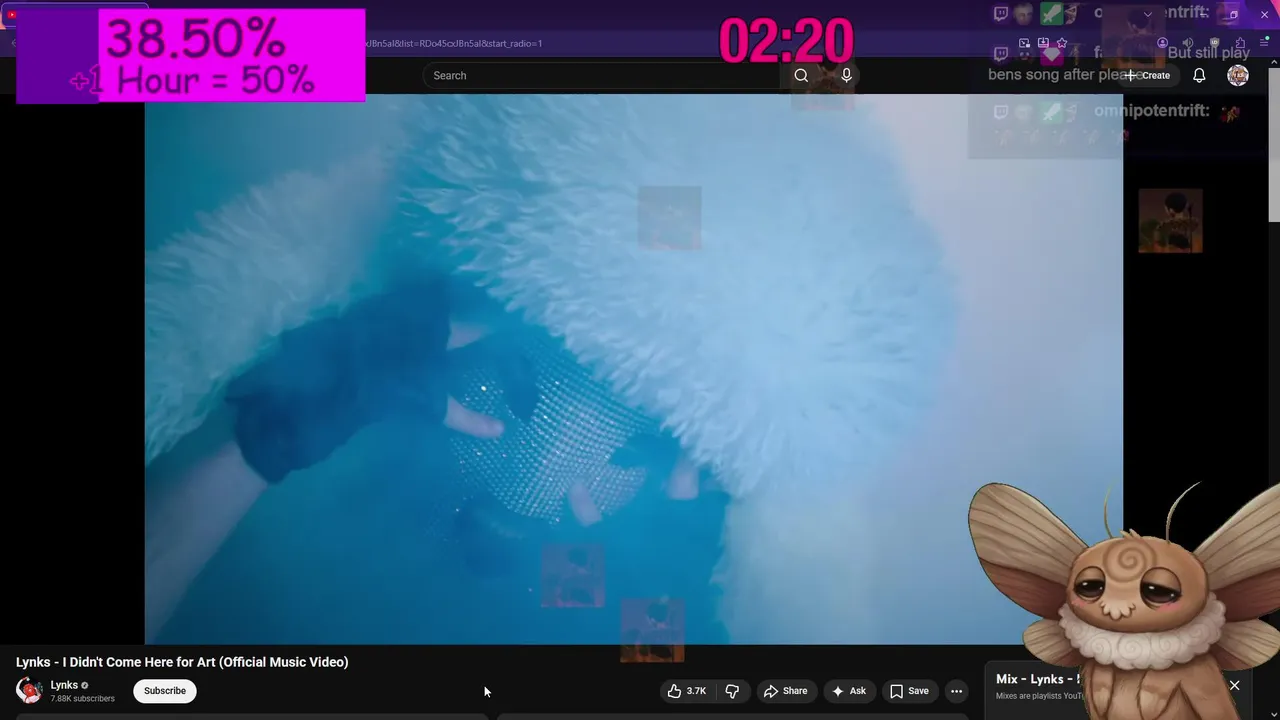Dislike the video with thumbs-down
The image size is (1280, 720).
(x=732, y=691)
